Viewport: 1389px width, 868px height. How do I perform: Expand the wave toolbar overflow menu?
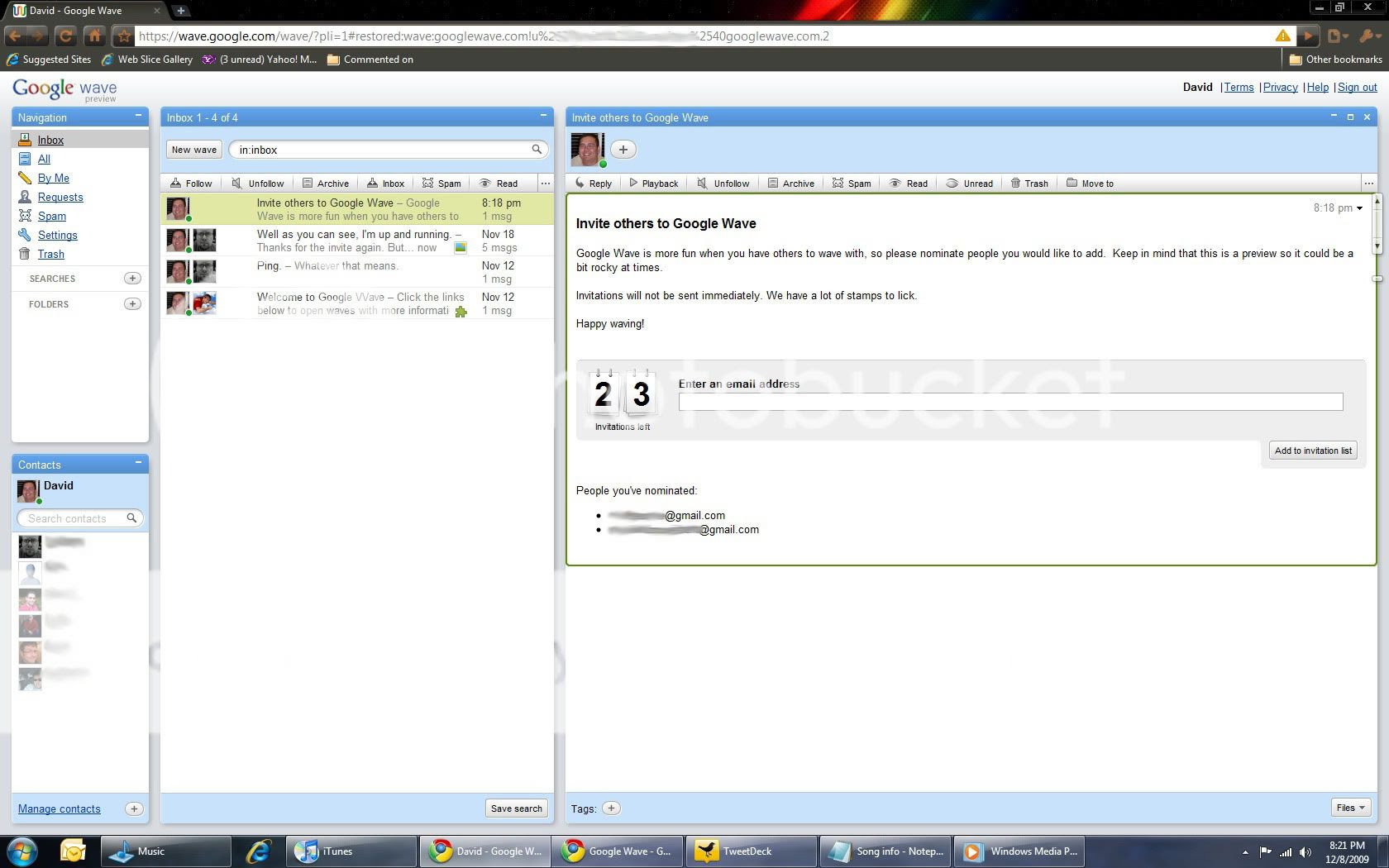pyautogui.click(x=1369, y=184)
